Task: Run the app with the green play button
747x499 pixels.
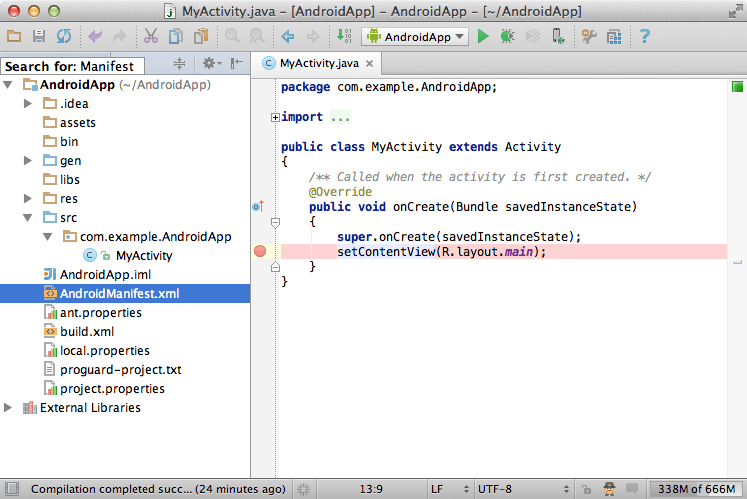Action: [x=483, y=36]
